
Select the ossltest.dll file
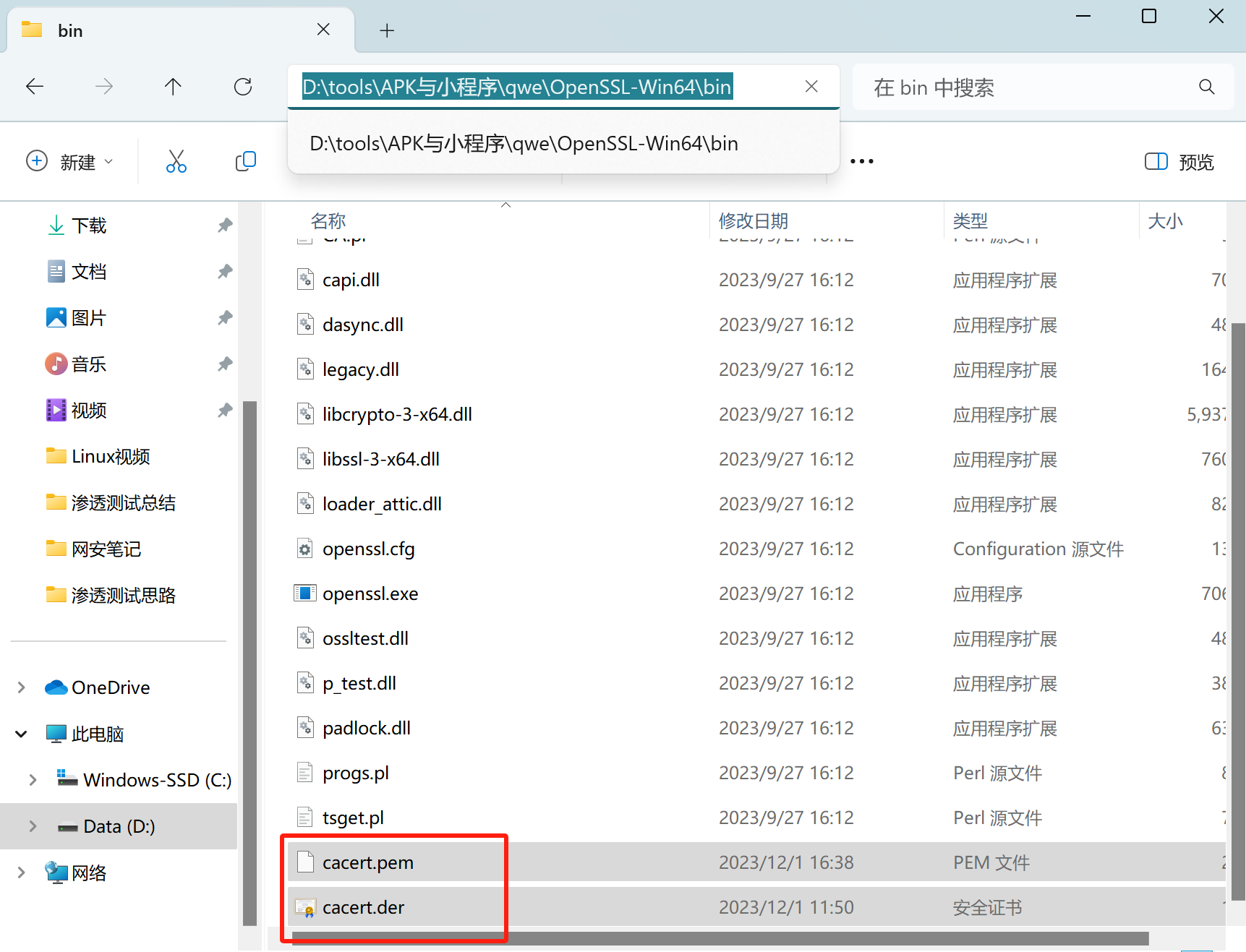(x=365, y=638)
